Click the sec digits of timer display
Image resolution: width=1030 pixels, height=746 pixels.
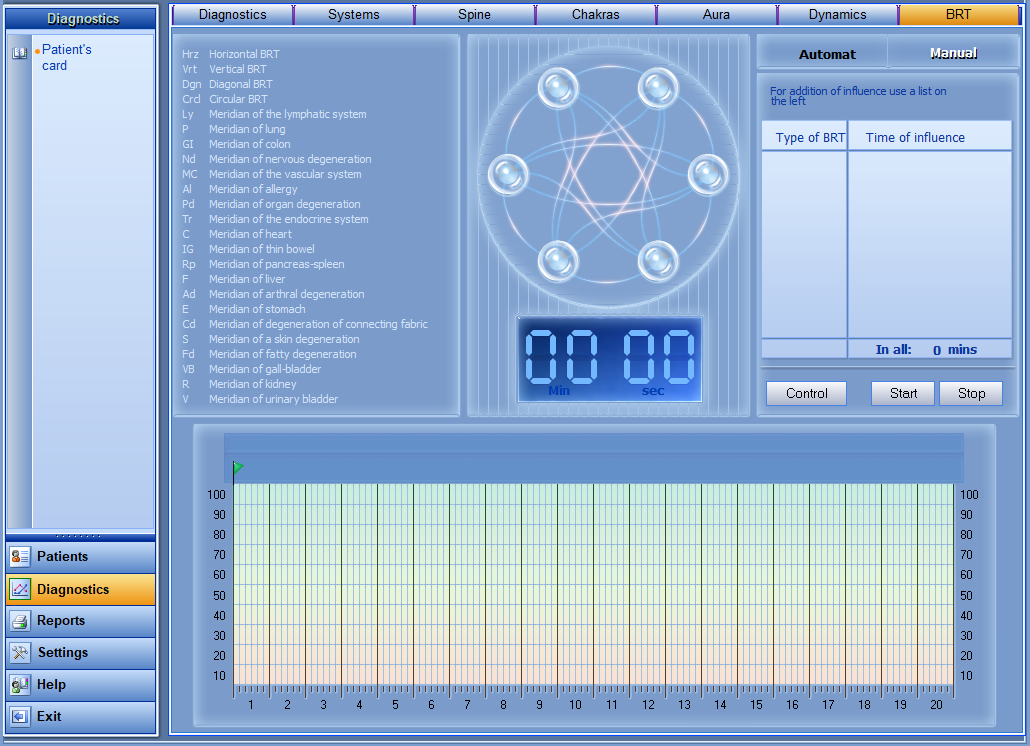coord(659,357)
